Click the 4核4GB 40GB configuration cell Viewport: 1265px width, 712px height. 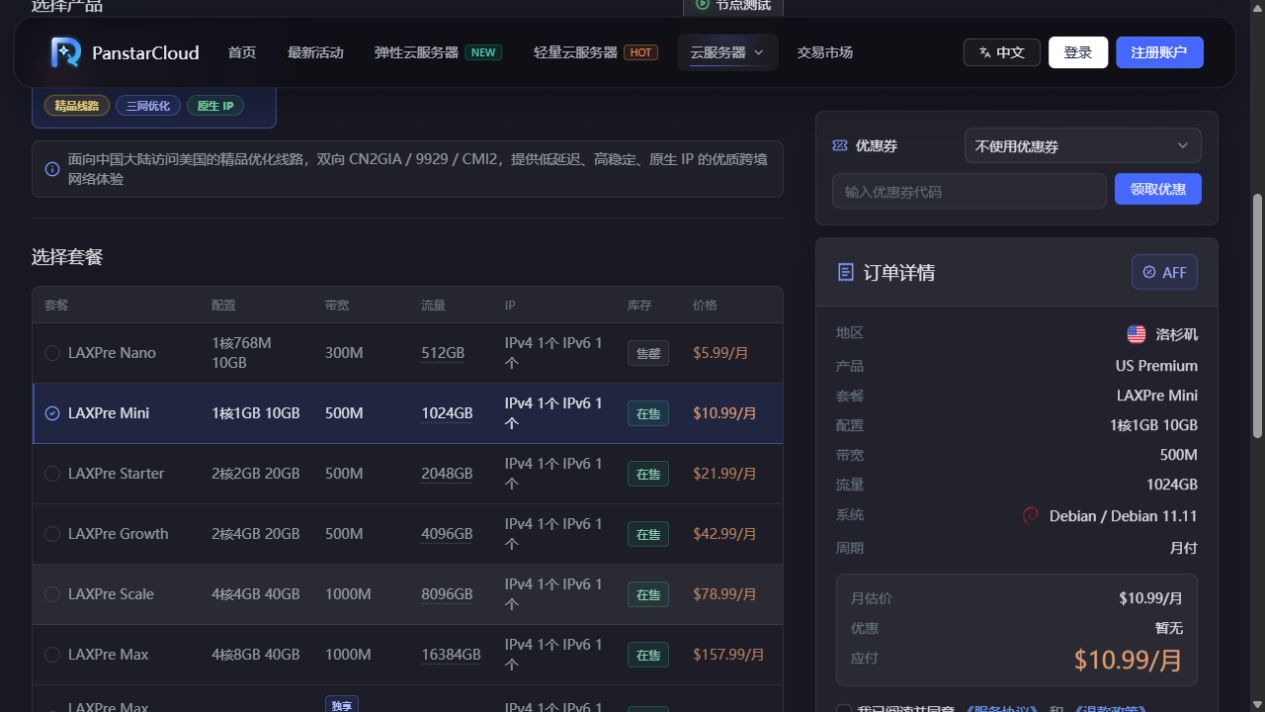256,594
